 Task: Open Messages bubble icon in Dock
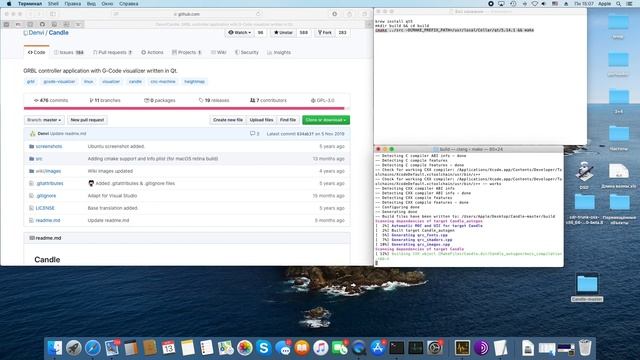[x=283, y=348]
